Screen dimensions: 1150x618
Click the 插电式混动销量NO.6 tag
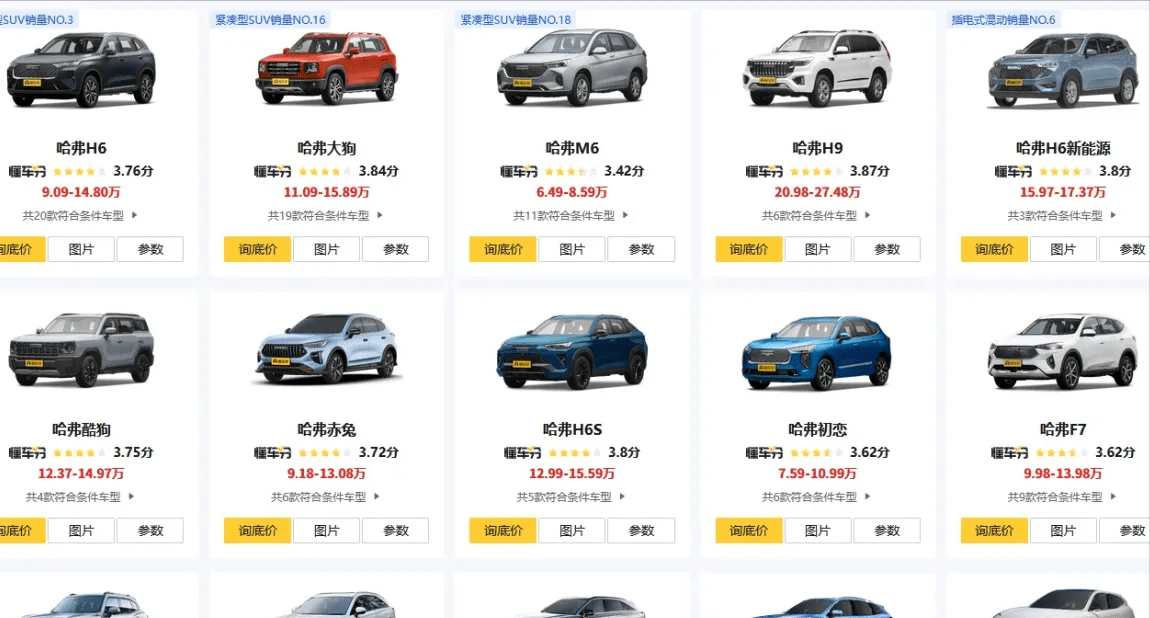pos(1003,20)
